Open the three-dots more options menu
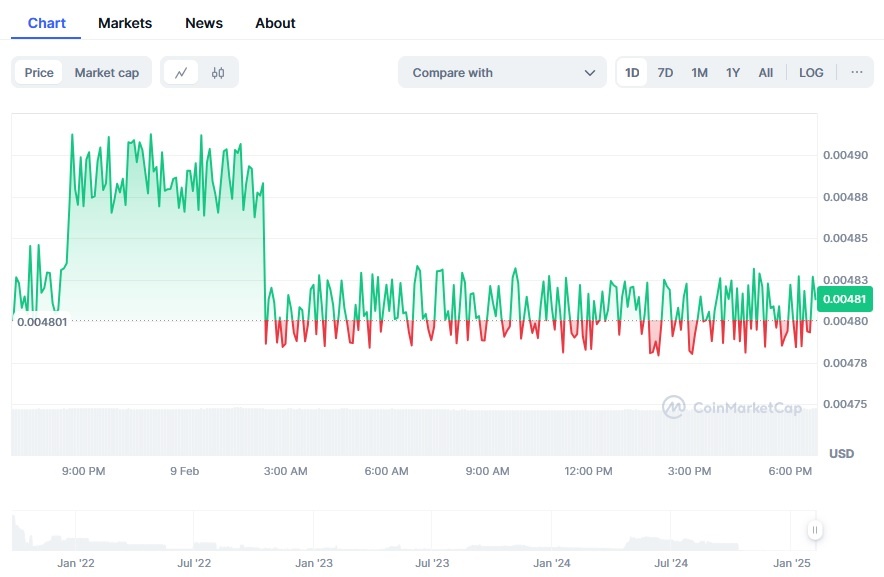This screenshot has height=577, width=884. point(857,72)
